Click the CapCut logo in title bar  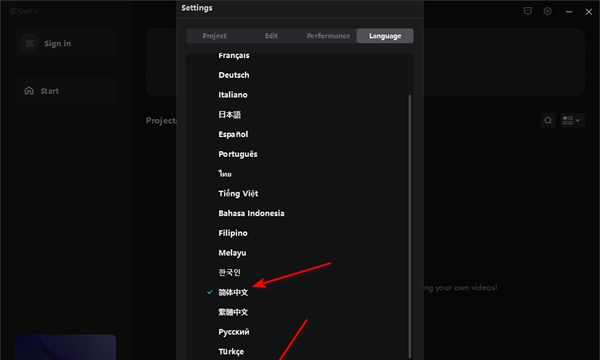point(24,11)
